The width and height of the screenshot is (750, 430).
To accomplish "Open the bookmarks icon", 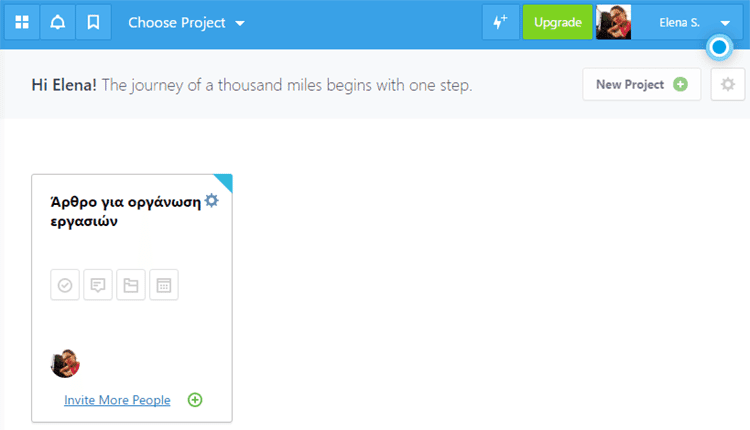I will tap(94, 22).
